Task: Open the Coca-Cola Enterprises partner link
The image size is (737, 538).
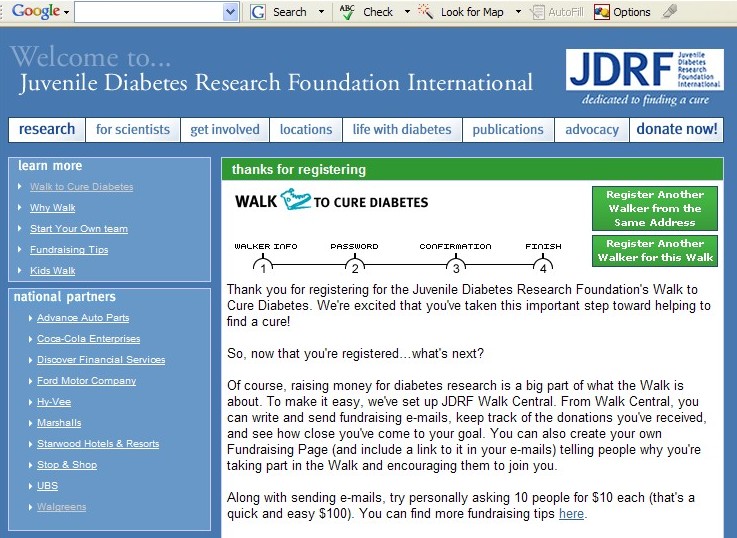Action: (88, 339)
